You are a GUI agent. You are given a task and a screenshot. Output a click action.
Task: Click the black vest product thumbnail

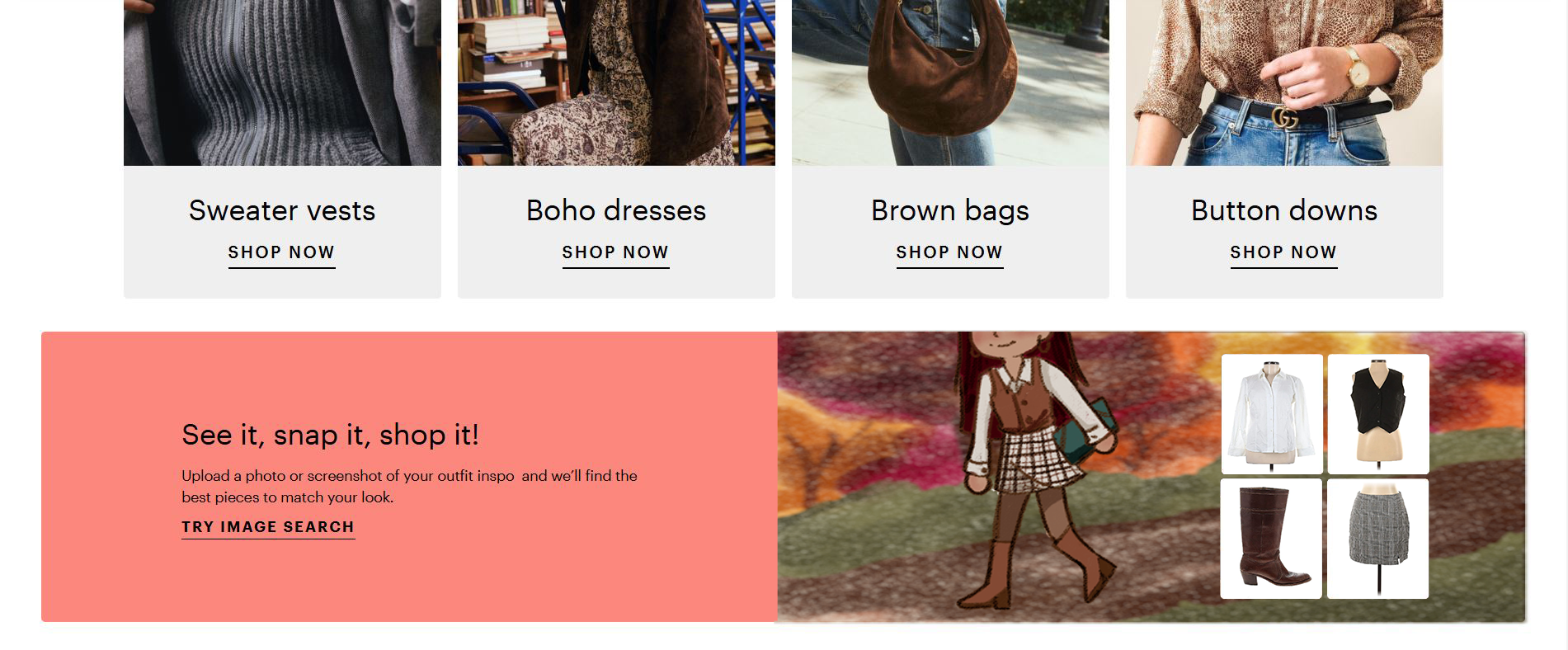pyautogui.click(x=1377, y=414)
